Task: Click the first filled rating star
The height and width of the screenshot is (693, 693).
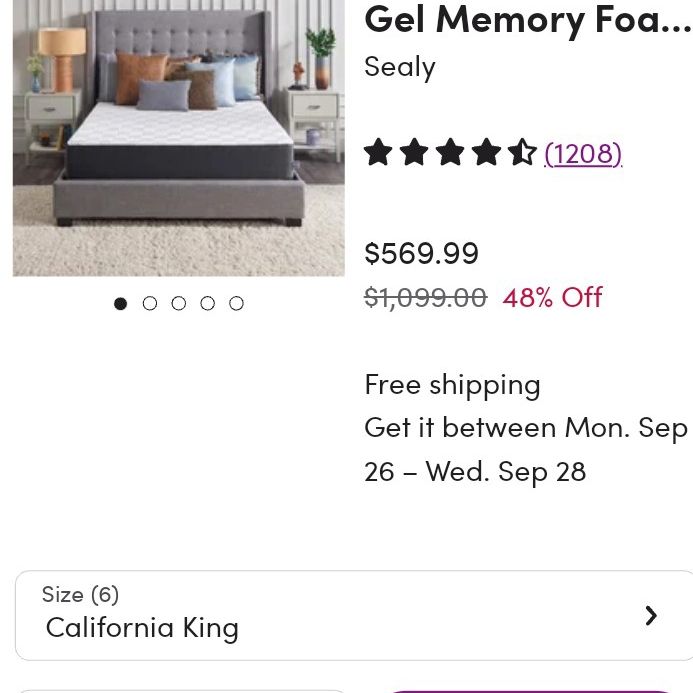Action: (378, 152)
